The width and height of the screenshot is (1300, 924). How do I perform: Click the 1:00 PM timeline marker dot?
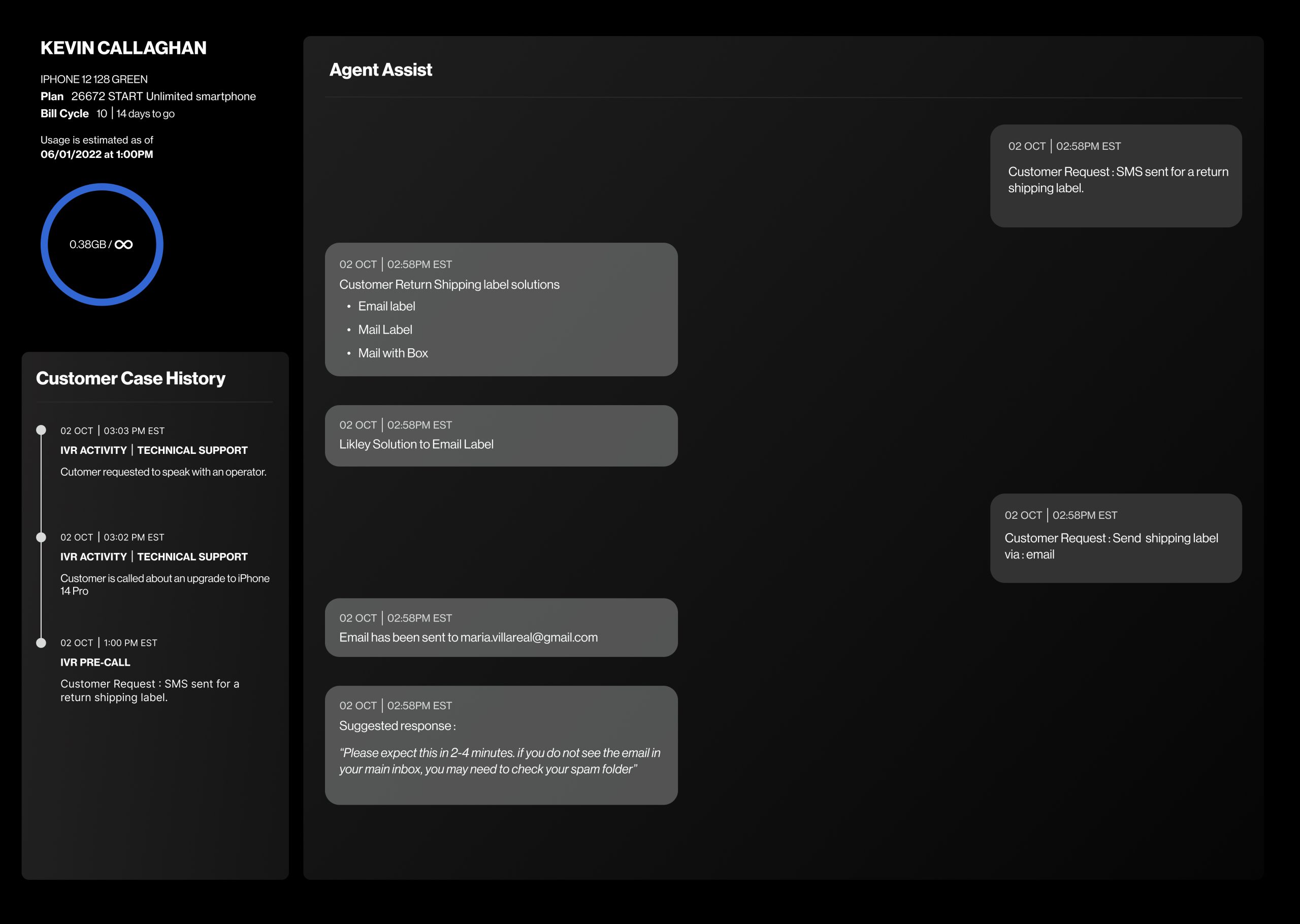coord(41,643)
